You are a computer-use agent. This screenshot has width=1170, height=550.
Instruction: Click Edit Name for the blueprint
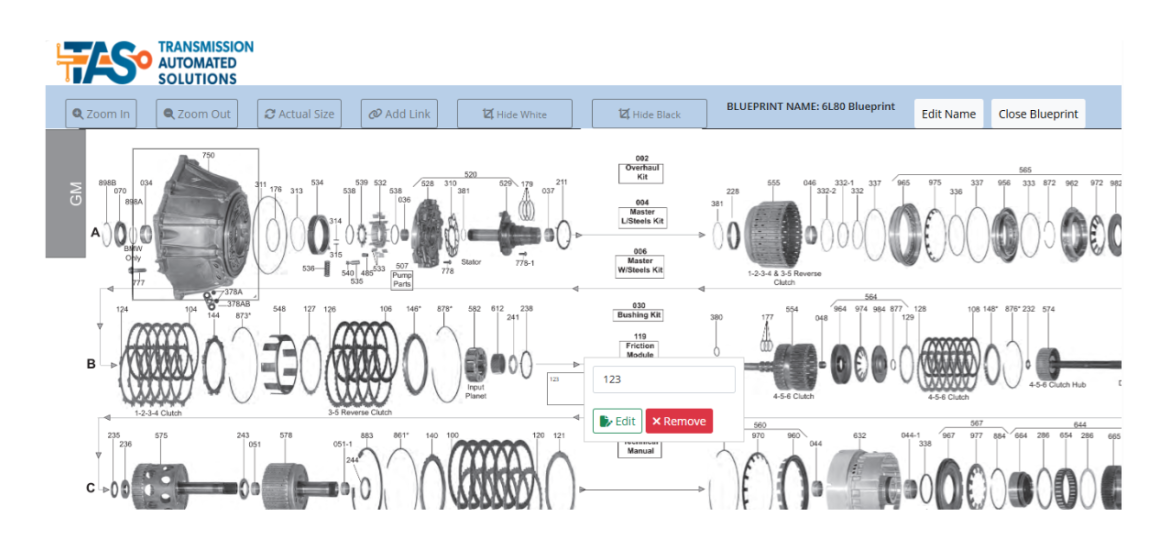[948, 114]
